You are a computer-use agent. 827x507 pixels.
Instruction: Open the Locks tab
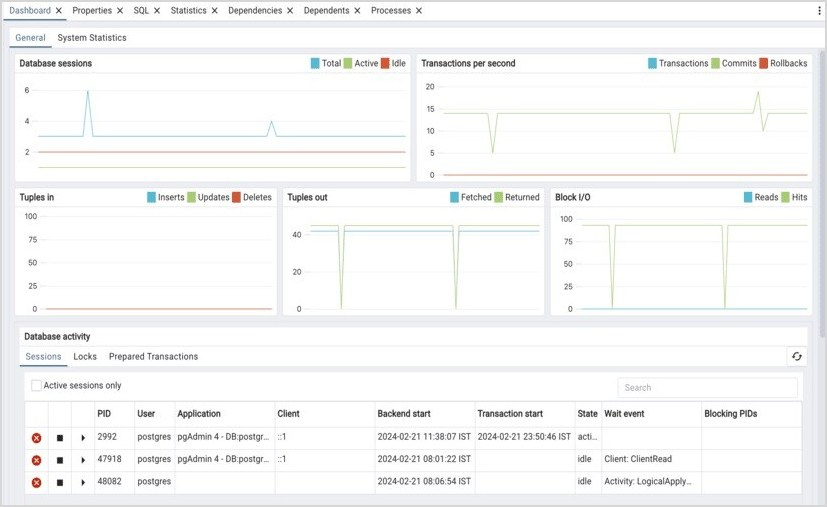point(85,357)
